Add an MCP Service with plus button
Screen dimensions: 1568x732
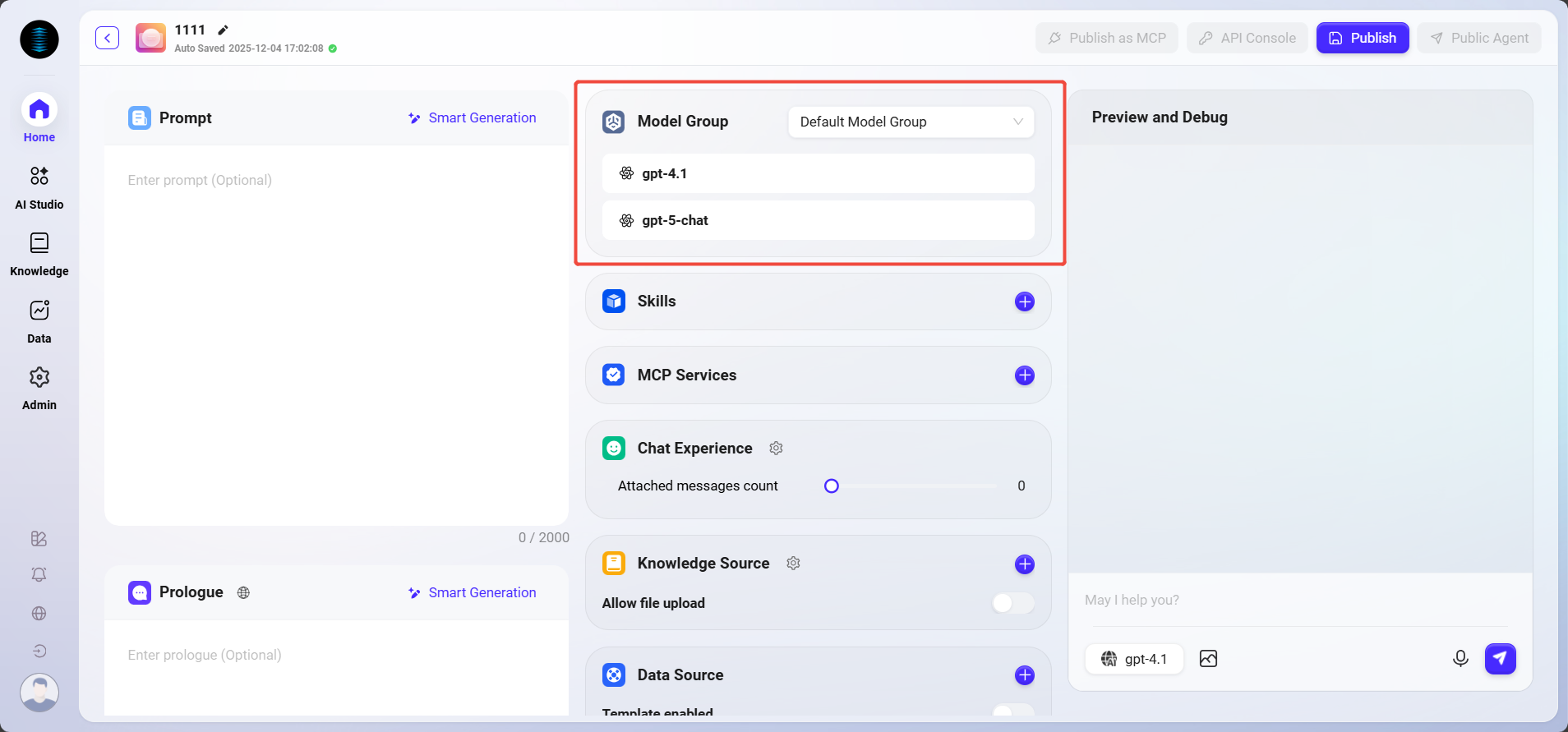pos(1024,375)
